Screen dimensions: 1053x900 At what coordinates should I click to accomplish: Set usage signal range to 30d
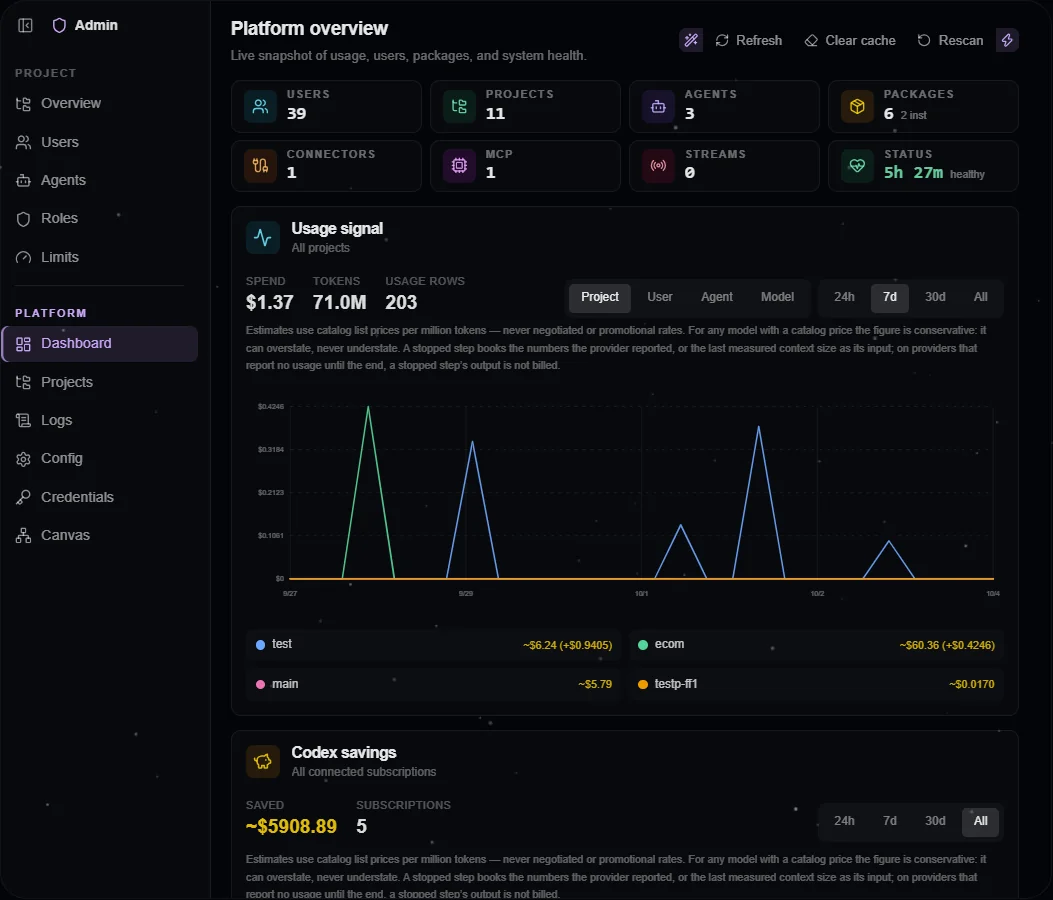click(935, 298)
